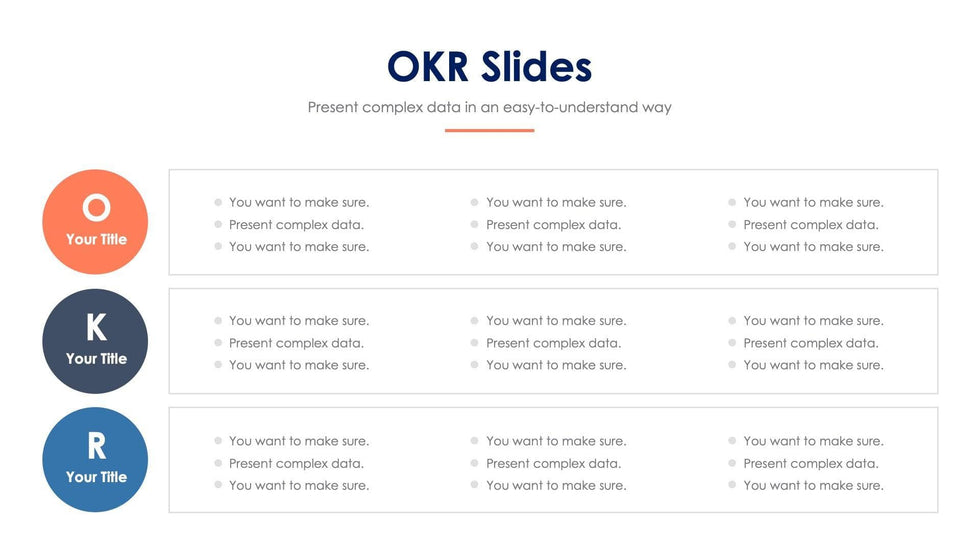Select "Your Title" text under the letter O
This screenshot has width=980, height=551.
[x=96, y=239]
